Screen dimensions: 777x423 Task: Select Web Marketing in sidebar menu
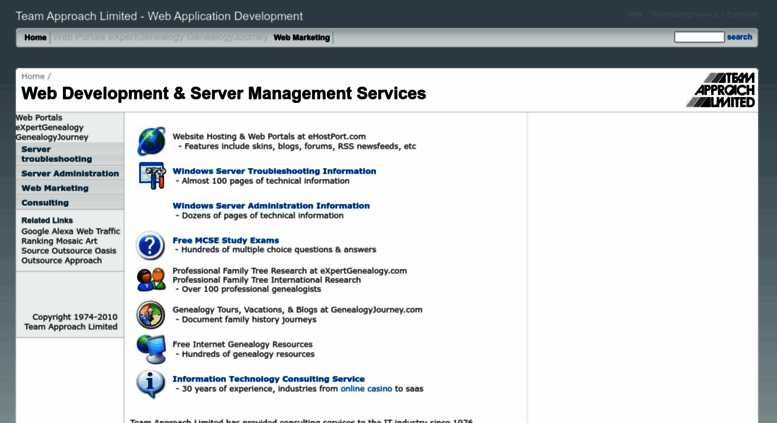coord(70,188)
